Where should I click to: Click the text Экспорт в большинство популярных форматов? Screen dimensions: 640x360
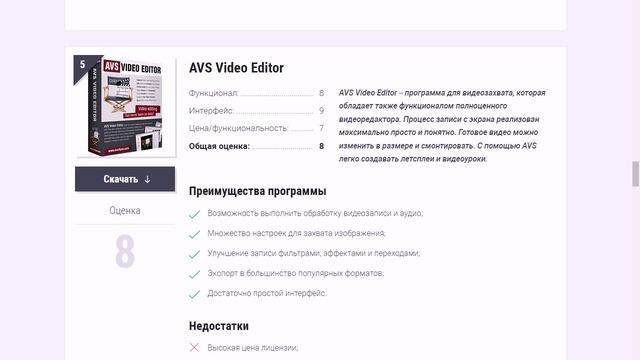pos(296,273)
